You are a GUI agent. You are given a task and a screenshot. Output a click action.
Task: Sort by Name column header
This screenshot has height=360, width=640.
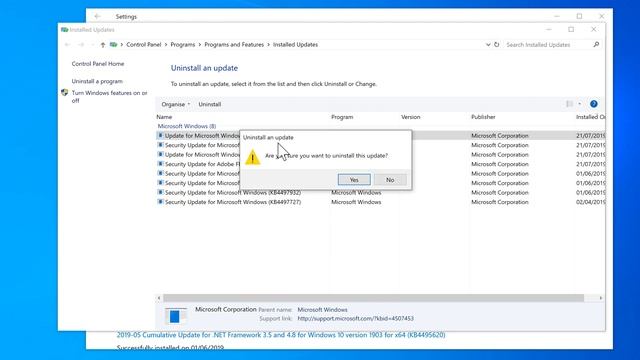click(x=164, y=117)
